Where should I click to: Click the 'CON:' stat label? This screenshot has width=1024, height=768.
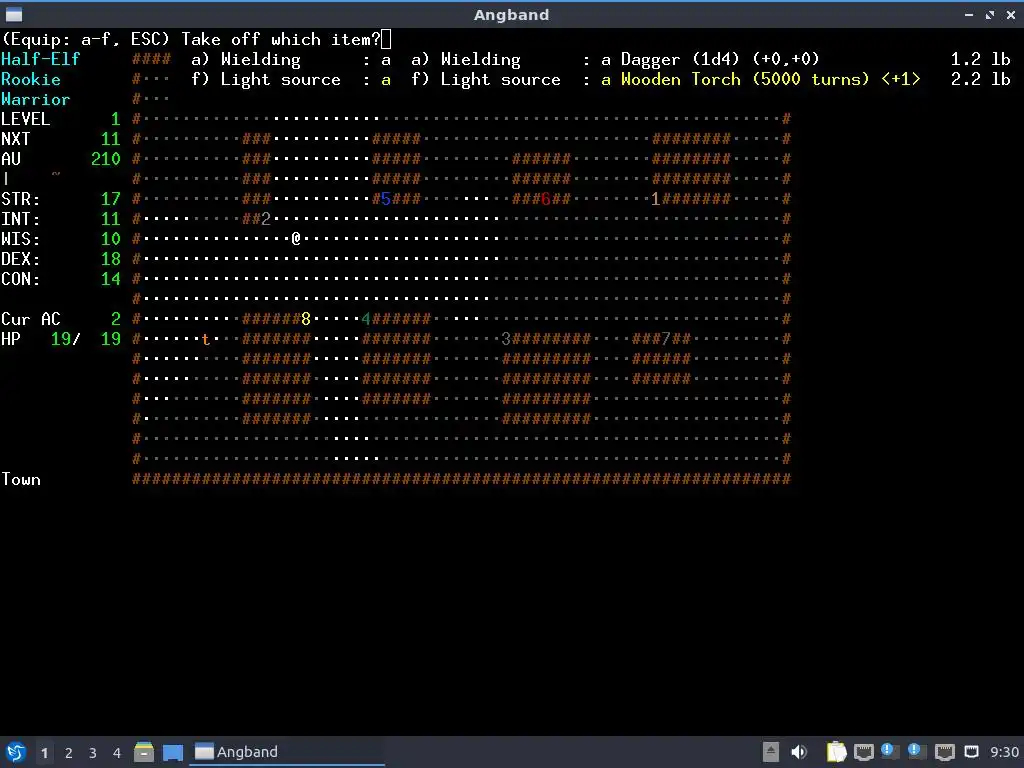point(20,279)
